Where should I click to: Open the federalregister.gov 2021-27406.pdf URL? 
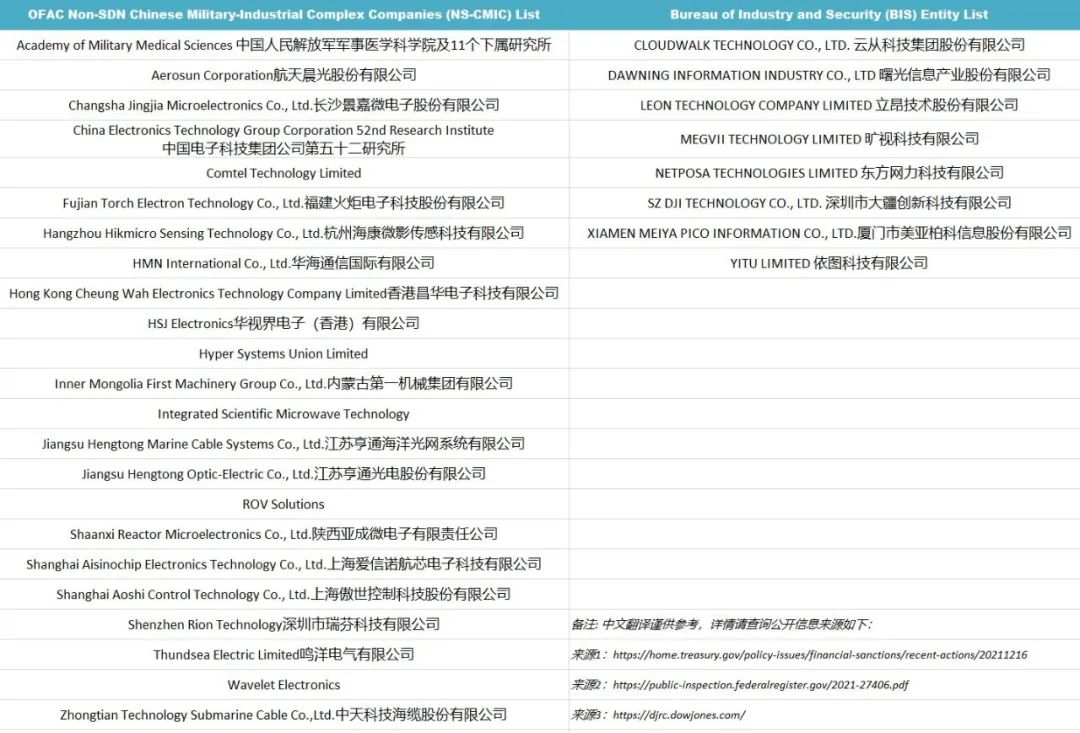click(760, 685)
